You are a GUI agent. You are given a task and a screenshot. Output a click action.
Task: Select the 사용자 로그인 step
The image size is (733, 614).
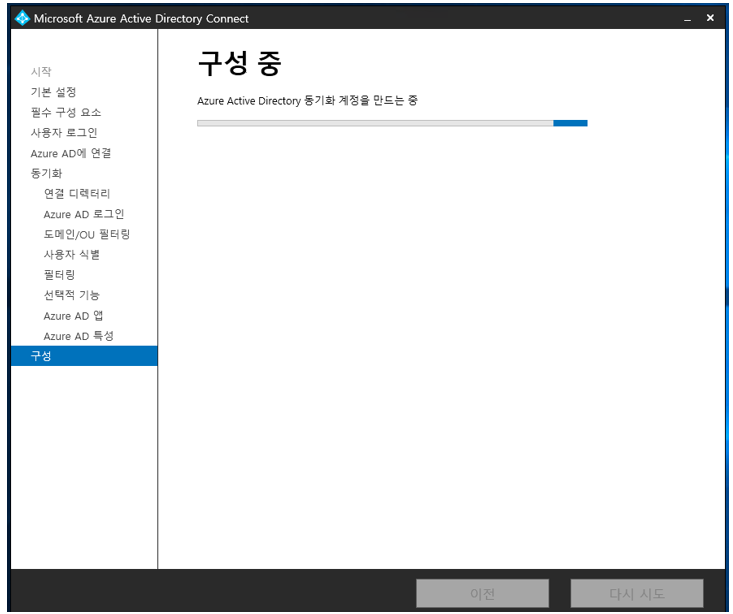click(64, 132)
